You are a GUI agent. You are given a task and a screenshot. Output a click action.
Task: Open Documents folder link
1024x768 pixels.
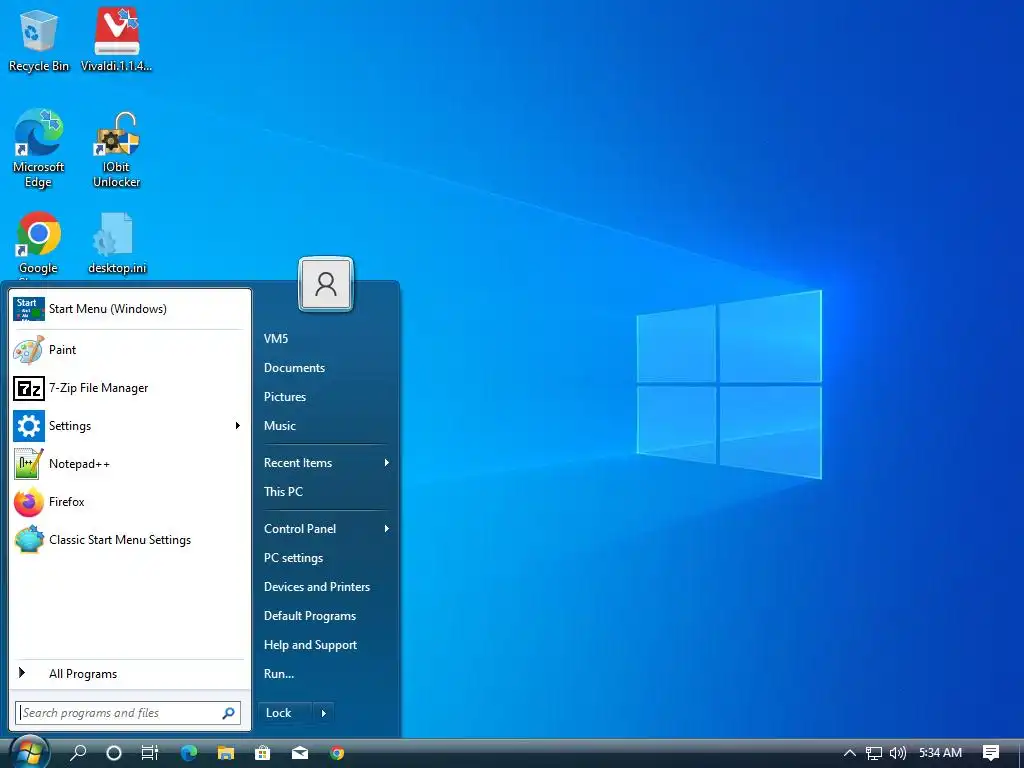pyautogui.click(x=295, y=368)
